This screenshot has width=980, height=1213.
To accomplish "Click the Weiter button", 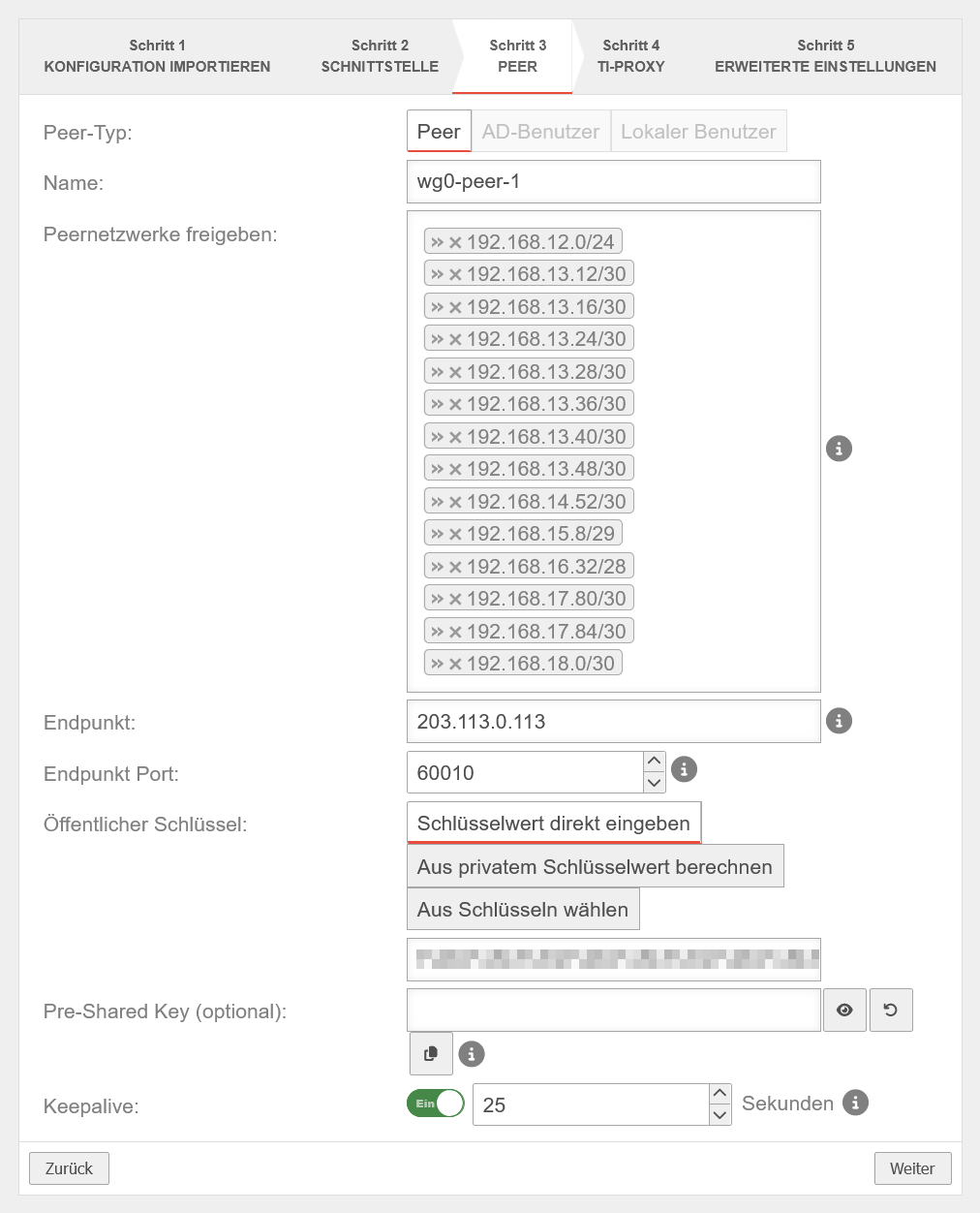I will [x=912, y=1168].
